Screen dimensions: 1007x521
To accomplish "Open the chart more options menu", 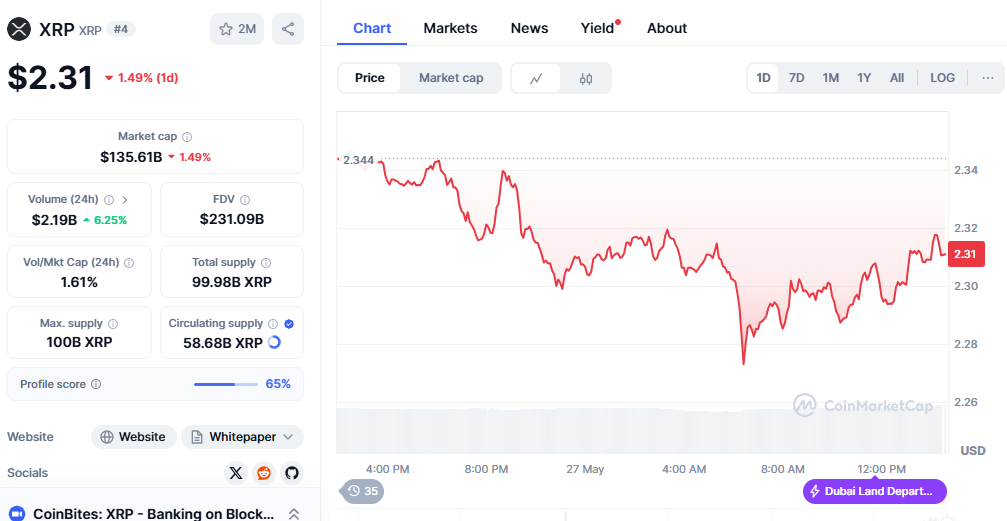I will coord(988,78).
